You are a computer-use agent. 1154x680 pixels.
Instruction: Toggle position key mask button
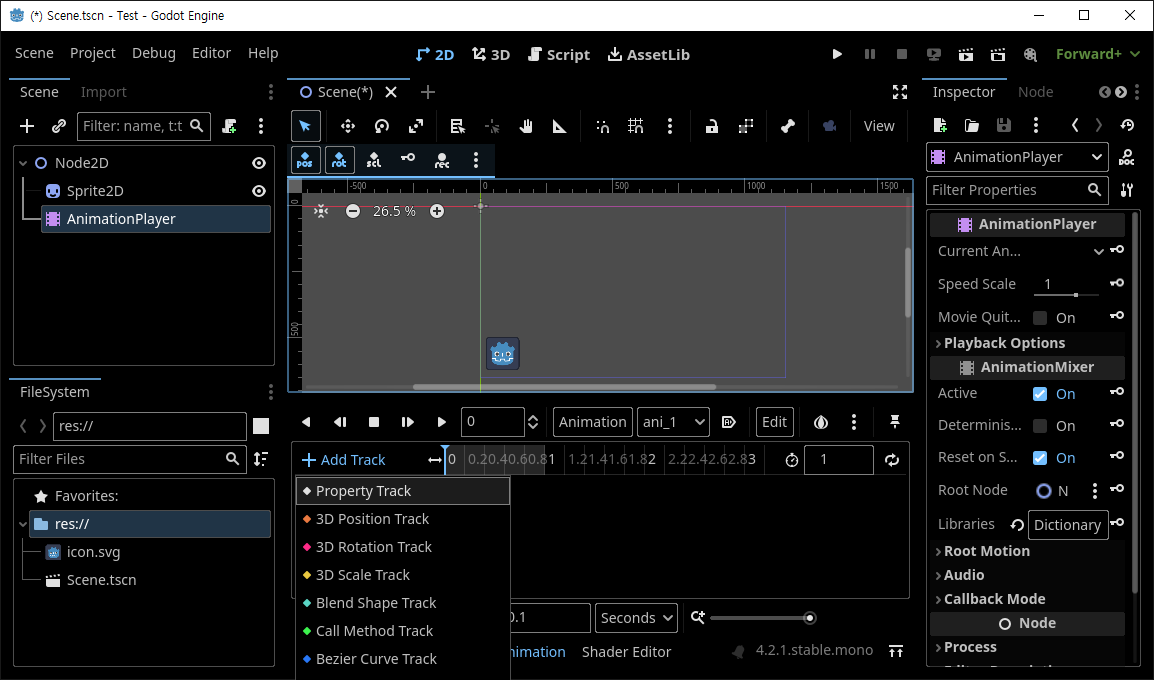pos(305,159)
